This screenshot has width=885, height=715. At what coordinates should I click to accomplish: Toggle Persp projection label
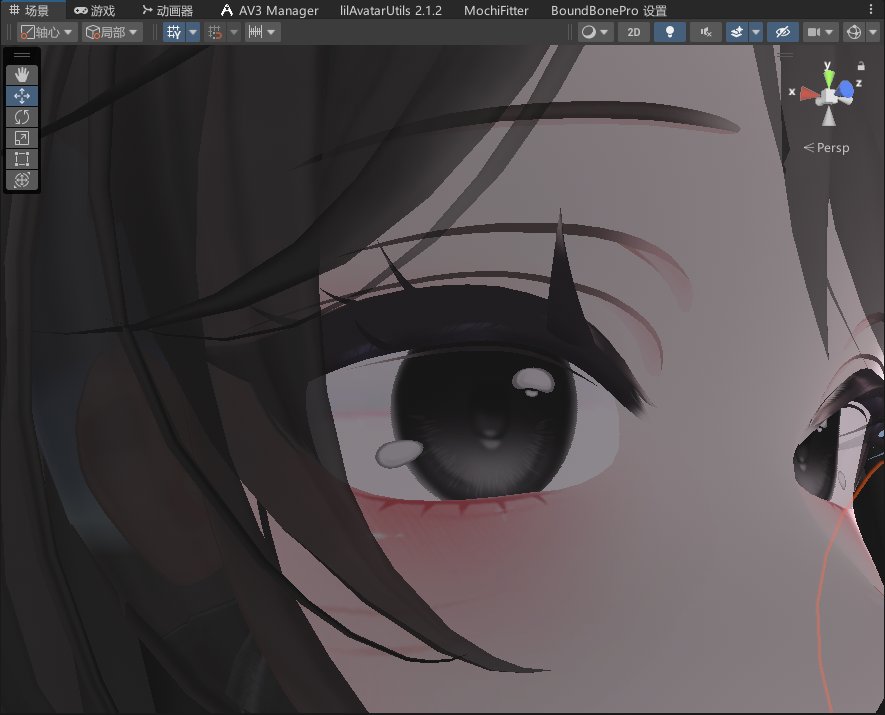826,148
